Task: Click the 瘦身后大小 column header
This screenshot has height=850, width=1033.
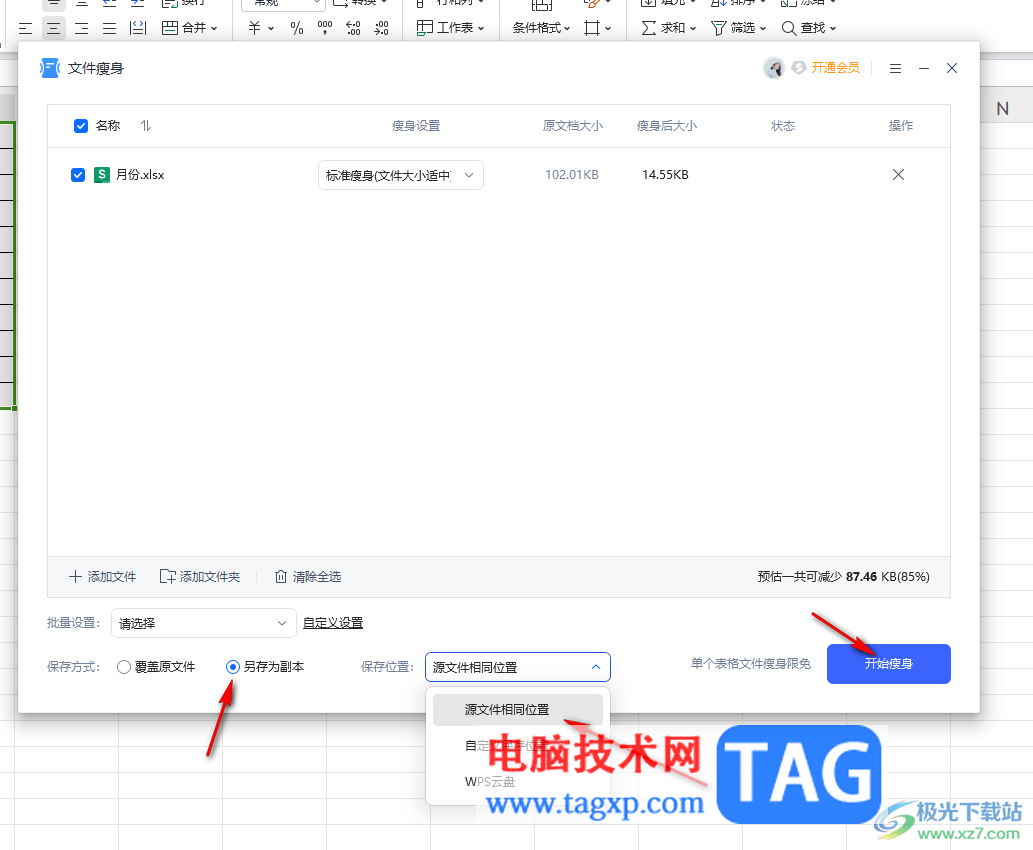Action: coord(667,126)
